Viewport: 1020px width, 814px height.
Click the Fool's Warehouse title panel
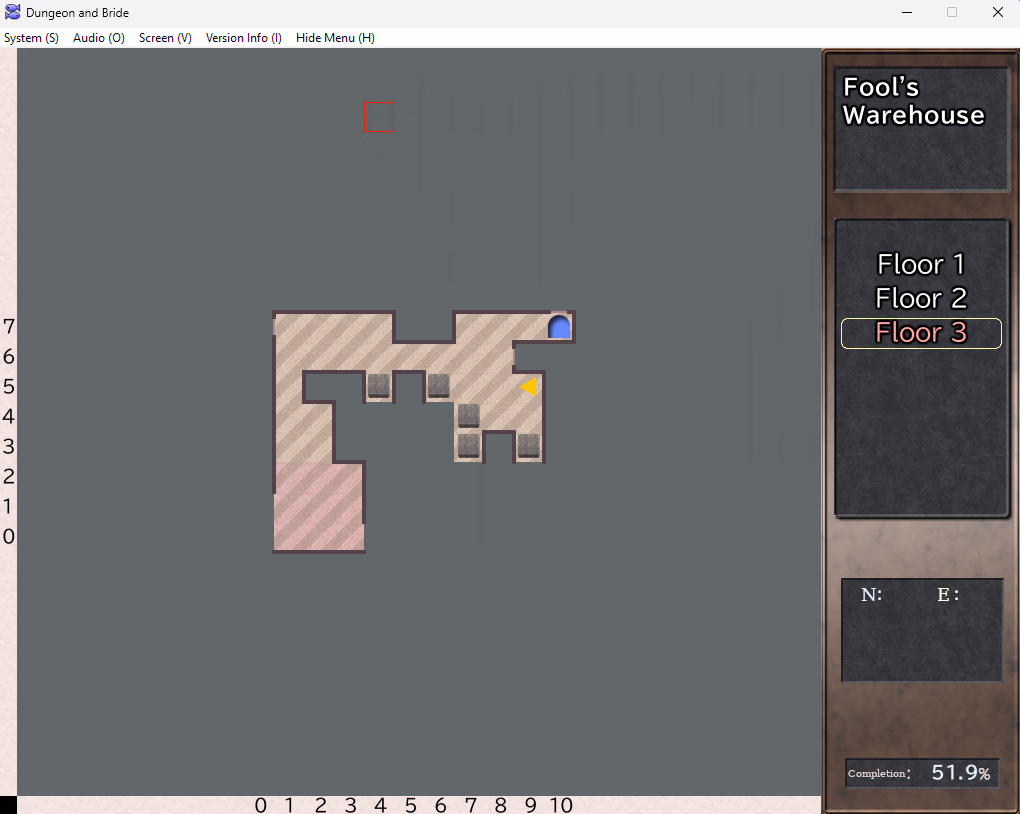921,128
